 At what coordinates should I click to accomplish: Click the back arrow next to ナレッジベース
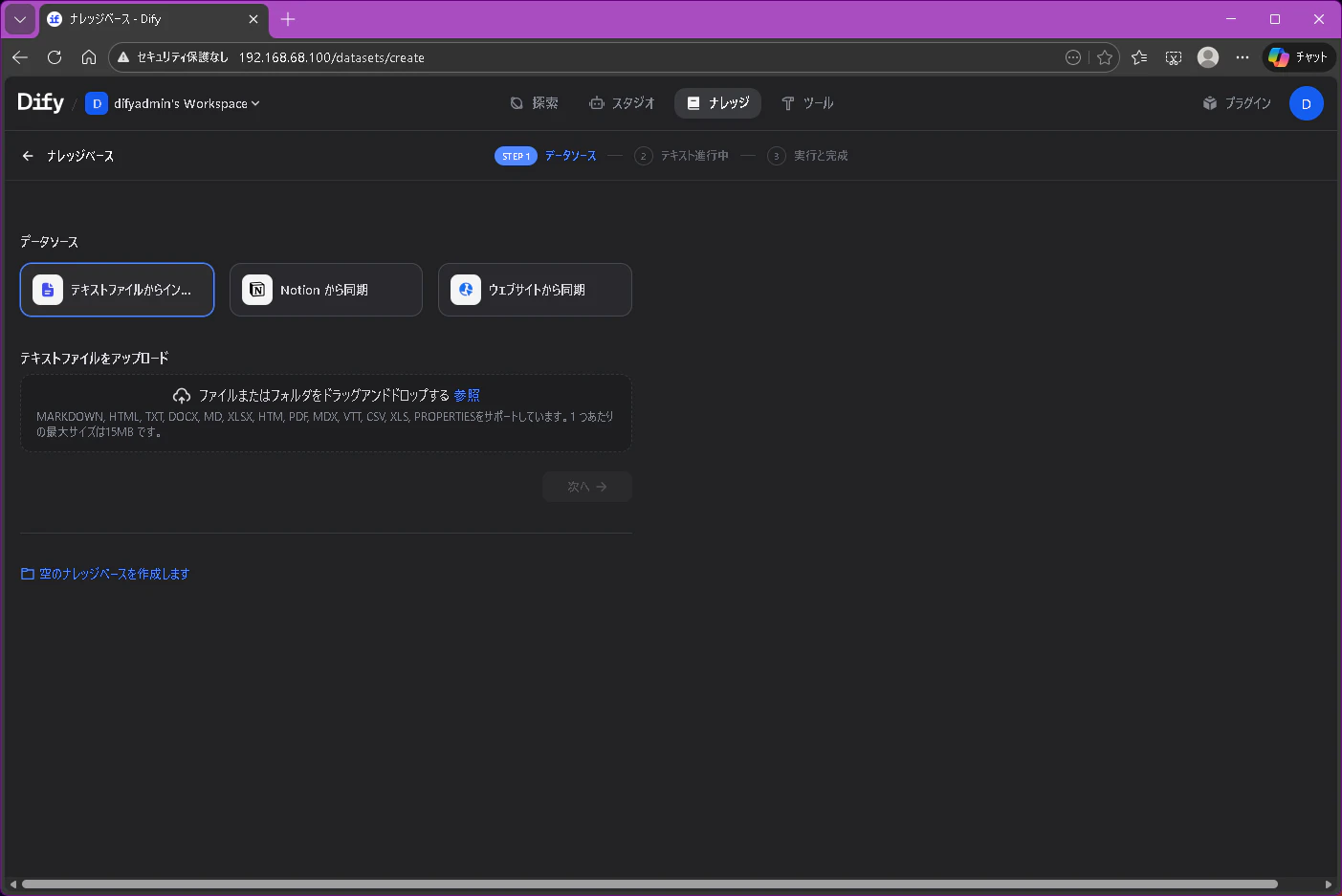(x=28, y=156)
